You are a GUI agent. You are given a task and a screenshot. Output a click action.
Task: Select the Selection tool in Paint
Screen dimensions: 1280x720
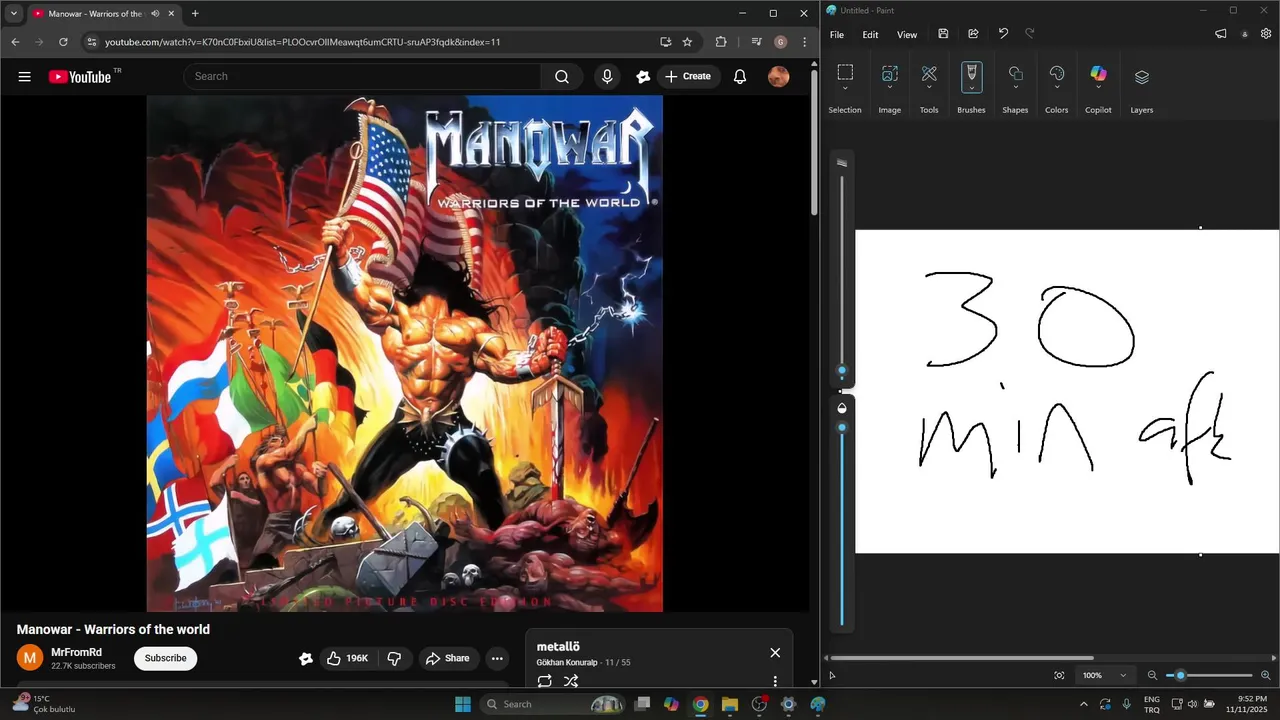845,72
